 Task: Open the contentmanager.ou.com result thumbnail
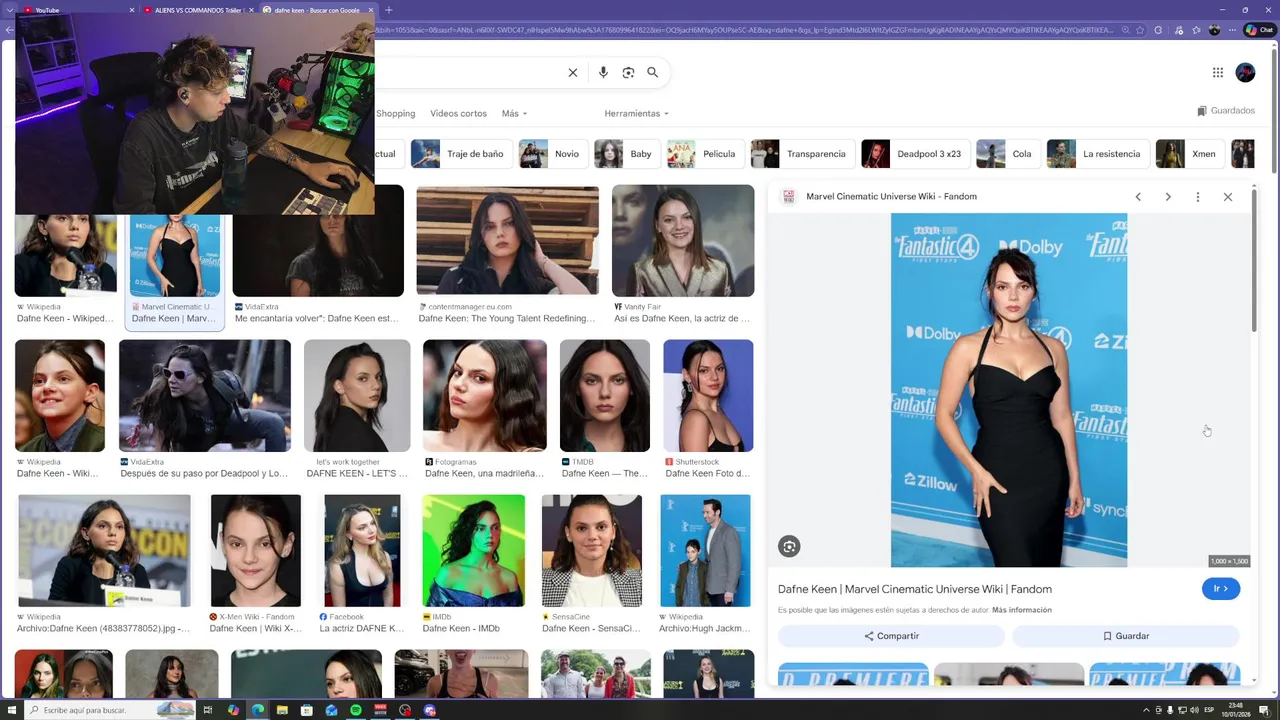click(x=507, y=240)
